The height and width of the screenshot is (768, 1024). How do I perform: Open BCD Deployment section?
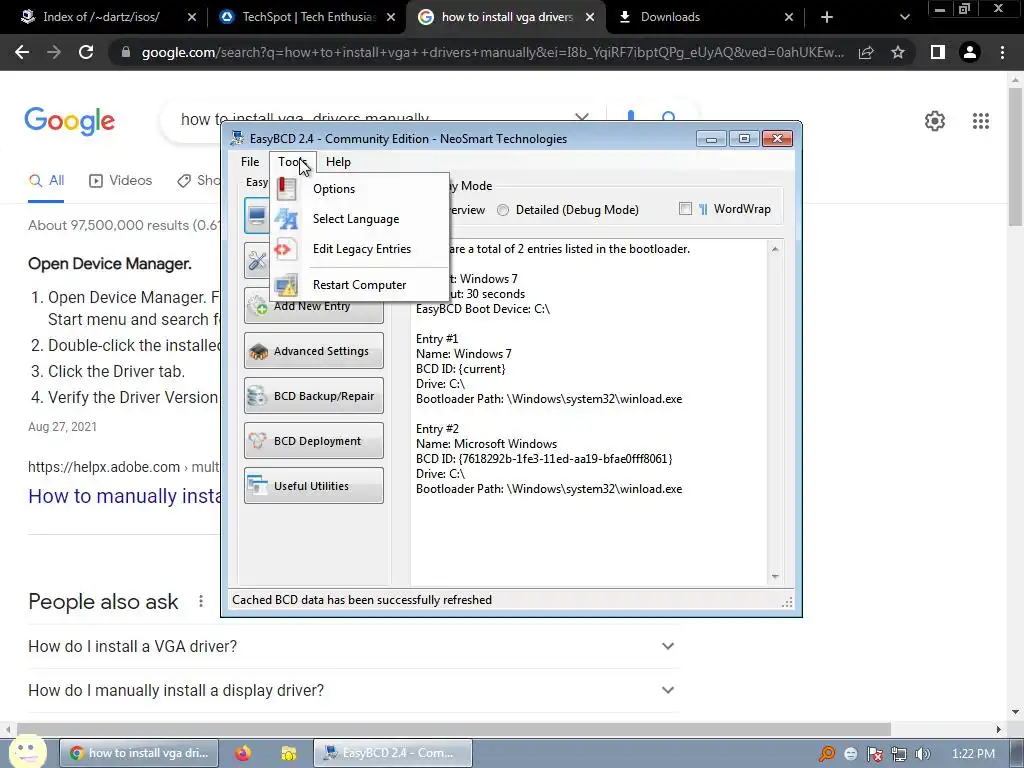[313, 441]
